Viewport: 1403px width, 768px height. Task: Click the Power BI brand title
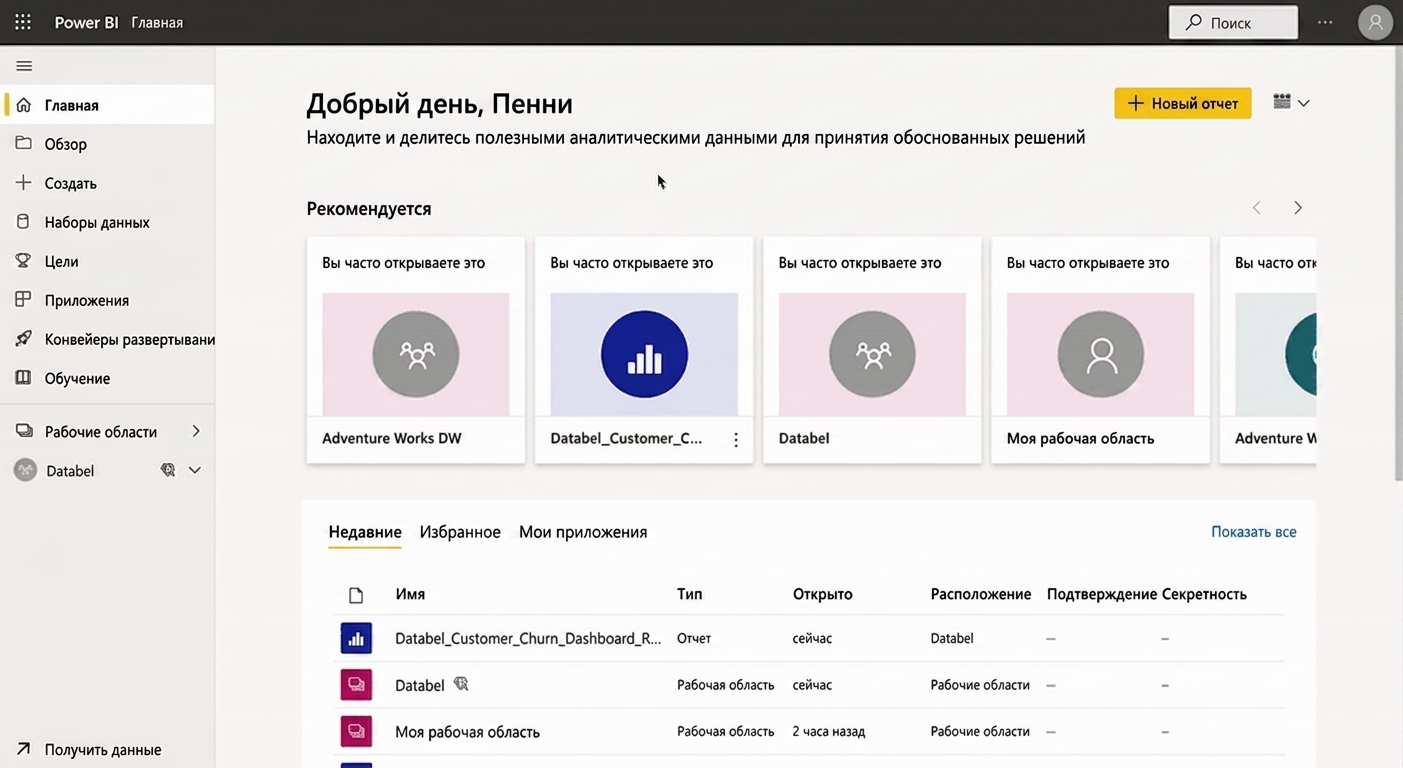pos(86,22)
